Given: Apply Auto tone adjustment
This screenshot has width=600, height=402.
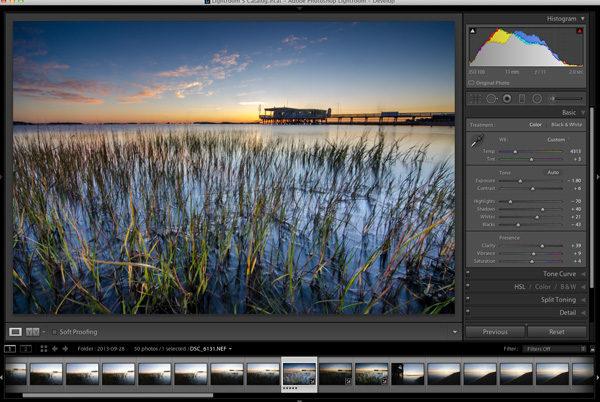Looking at the screenshot, I should coord(553,173).
